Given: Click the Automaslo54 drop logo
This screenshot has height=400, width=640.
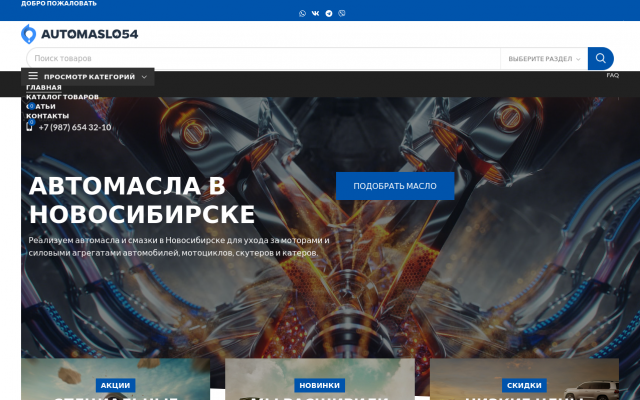Looking at the screenshot, I should (x=29, y=34).
